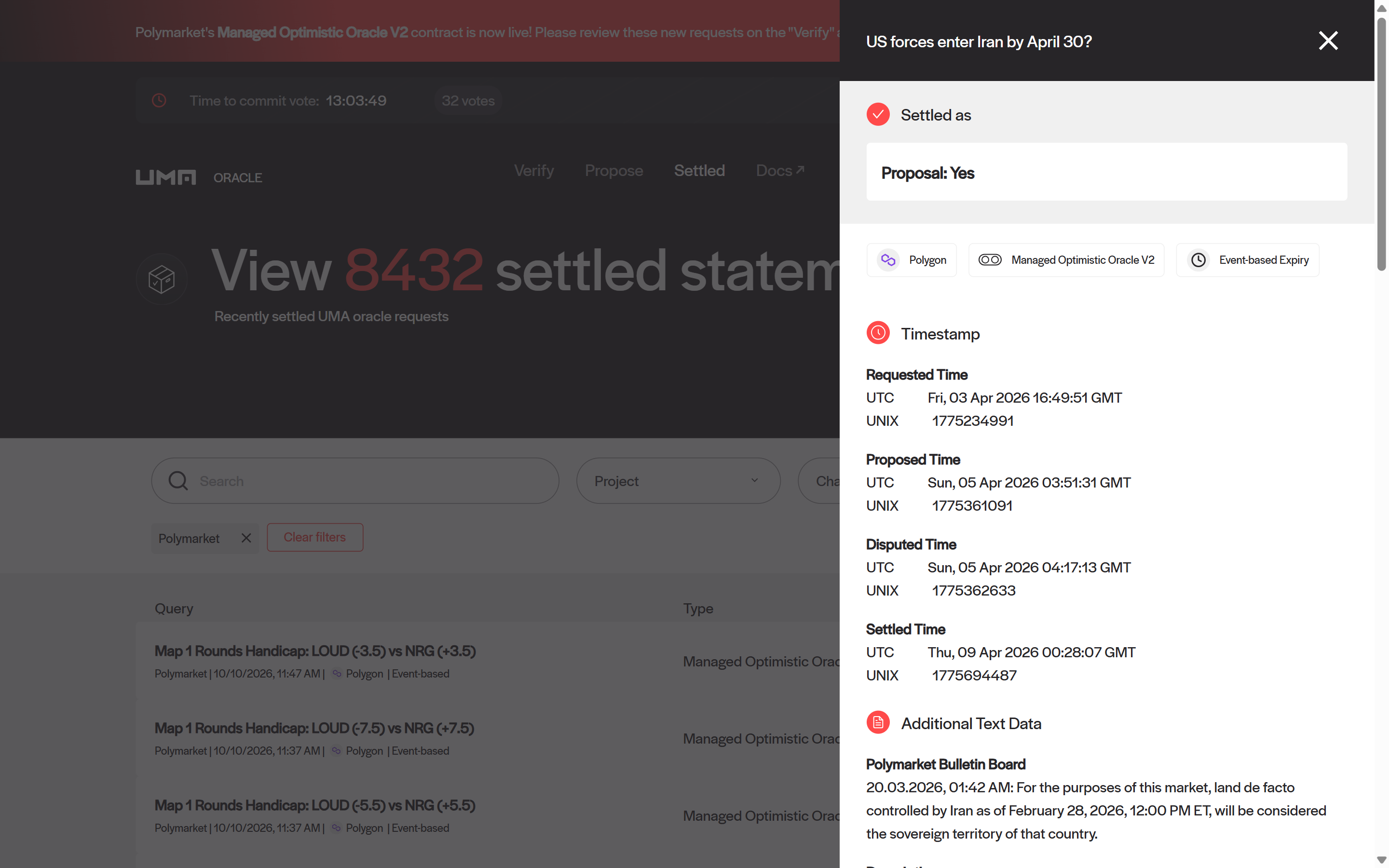Click the Event-based Expiry clock icon
The height and width of the screenshot is (868, 1389).
point(1198,260)
